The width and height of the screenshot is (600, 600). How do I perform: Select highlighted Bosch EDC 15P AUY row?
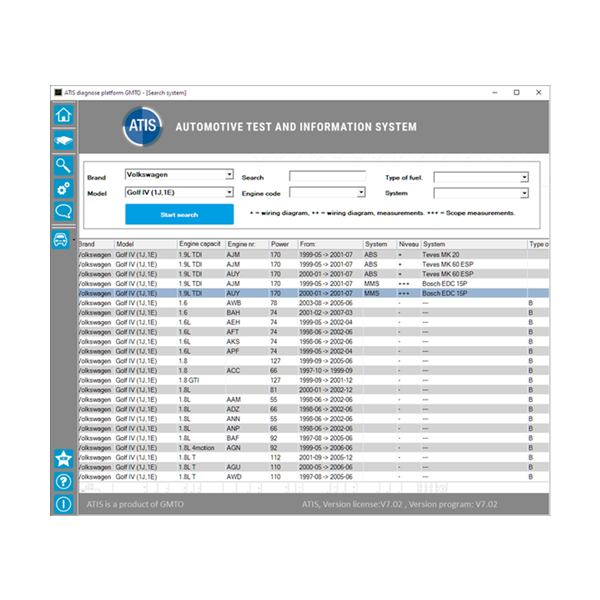point(313,293)
